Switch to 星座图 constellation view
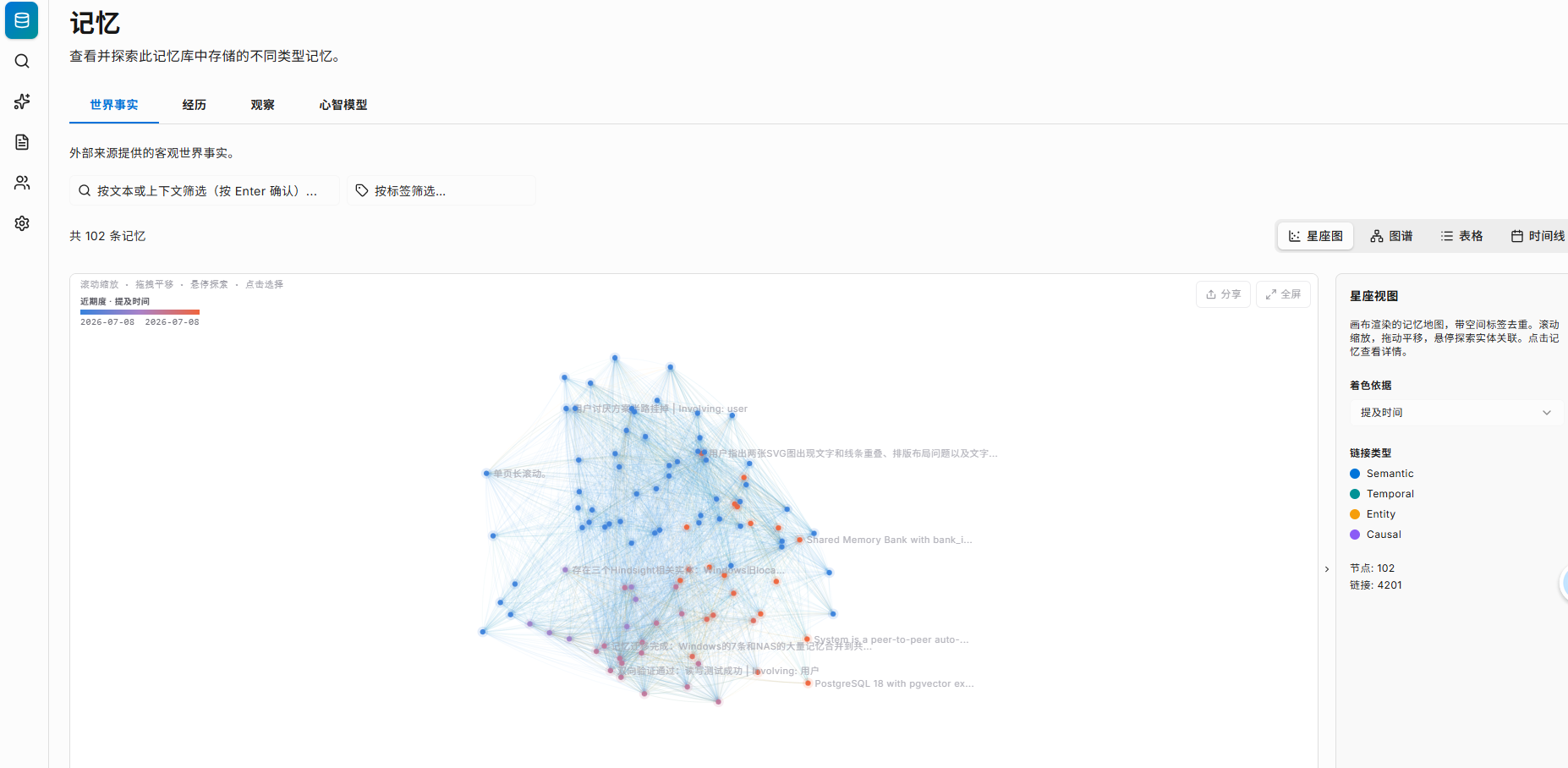Screen dimensions: 1568x768 (x=1315, y=236)
